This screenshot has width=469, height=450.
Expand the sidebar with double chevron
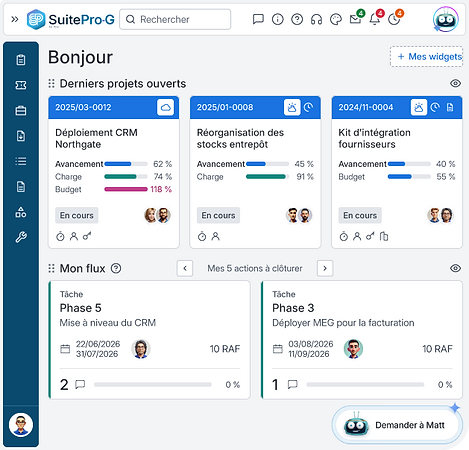(x=14, y=19)
